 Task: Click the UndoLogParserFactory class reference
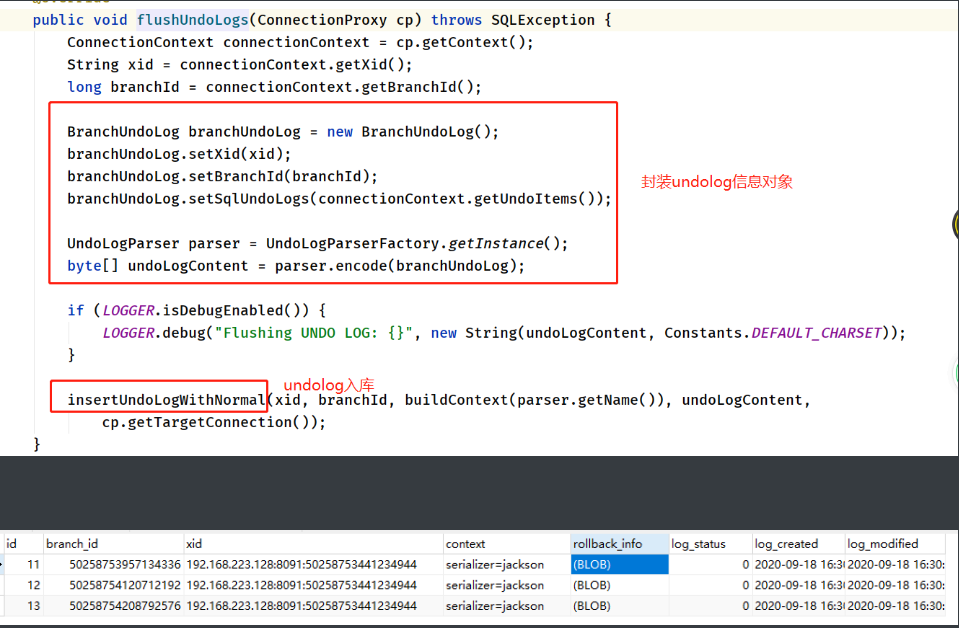point(352,243)
